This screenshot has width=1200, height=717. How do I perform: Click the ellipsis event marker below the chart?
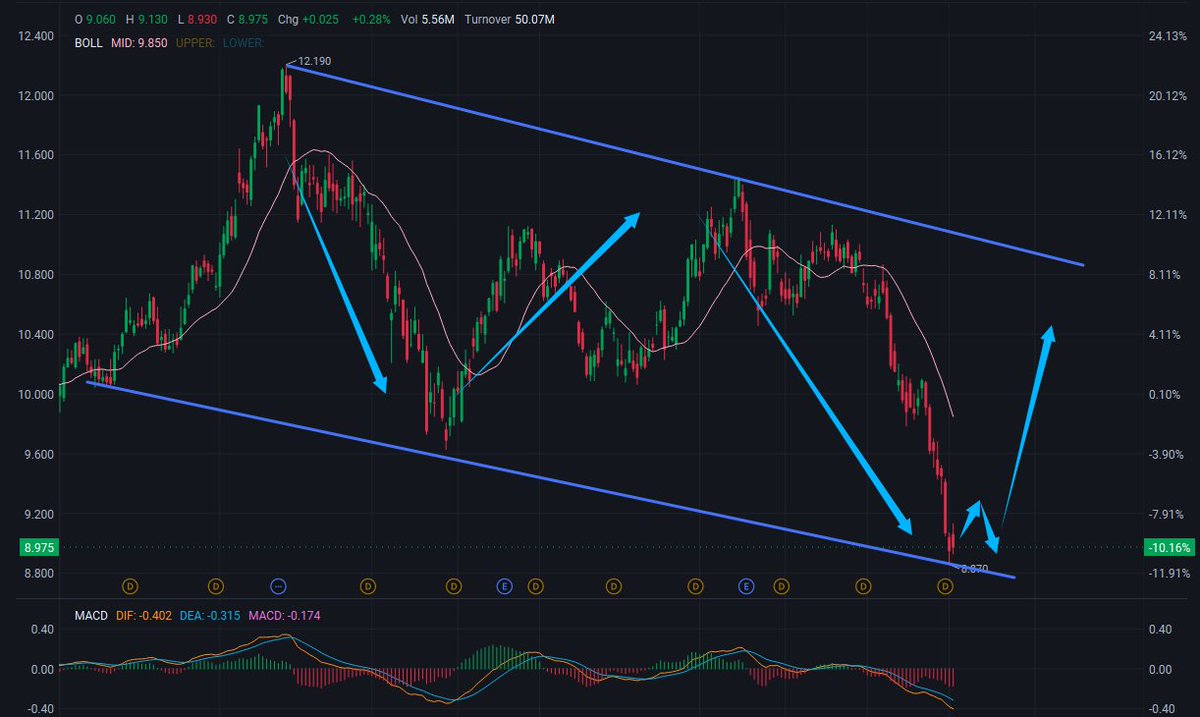coord(279,585)
